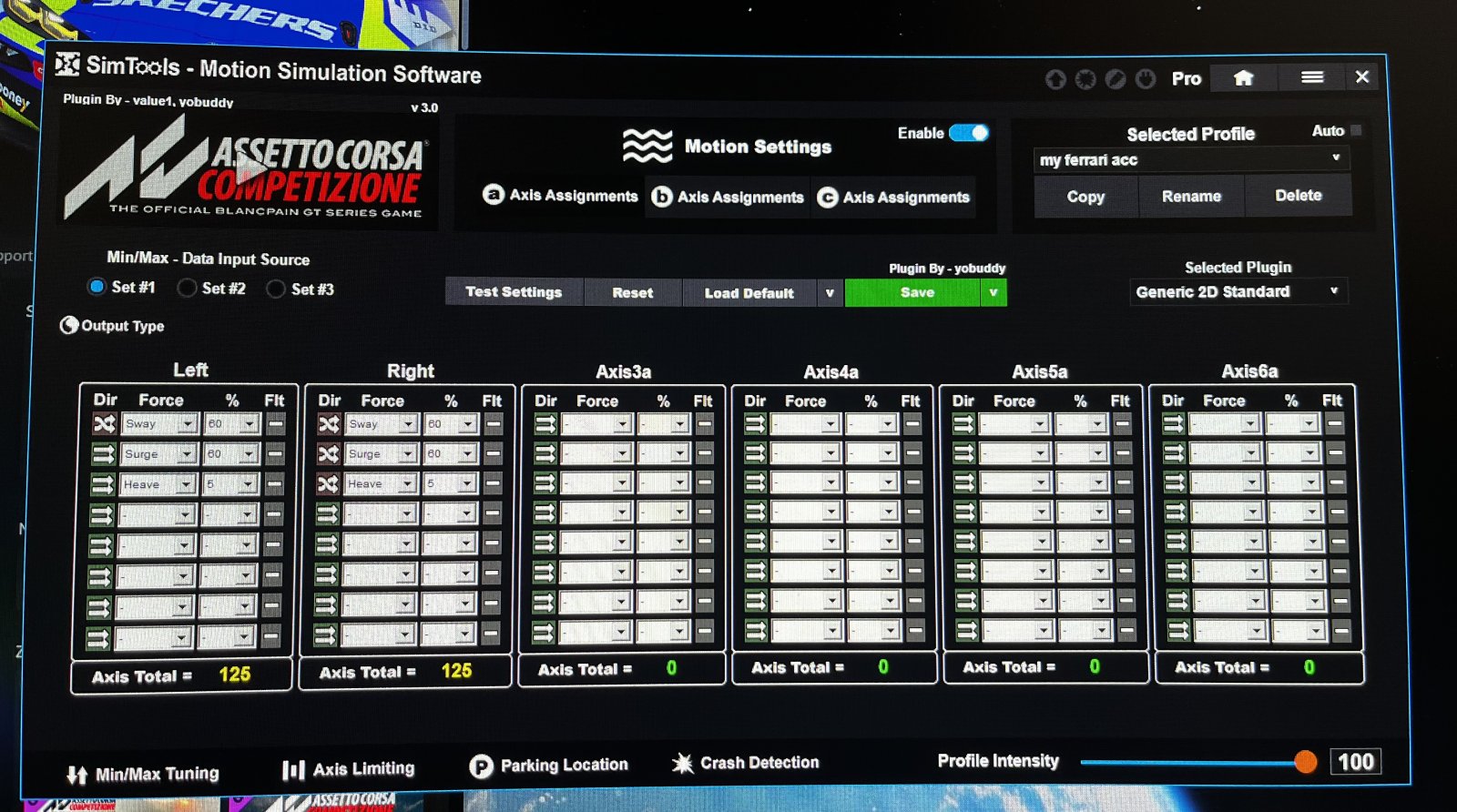Click the Reset button
Viewport: 1457px width, 812px height.
(x=633, y=293)
